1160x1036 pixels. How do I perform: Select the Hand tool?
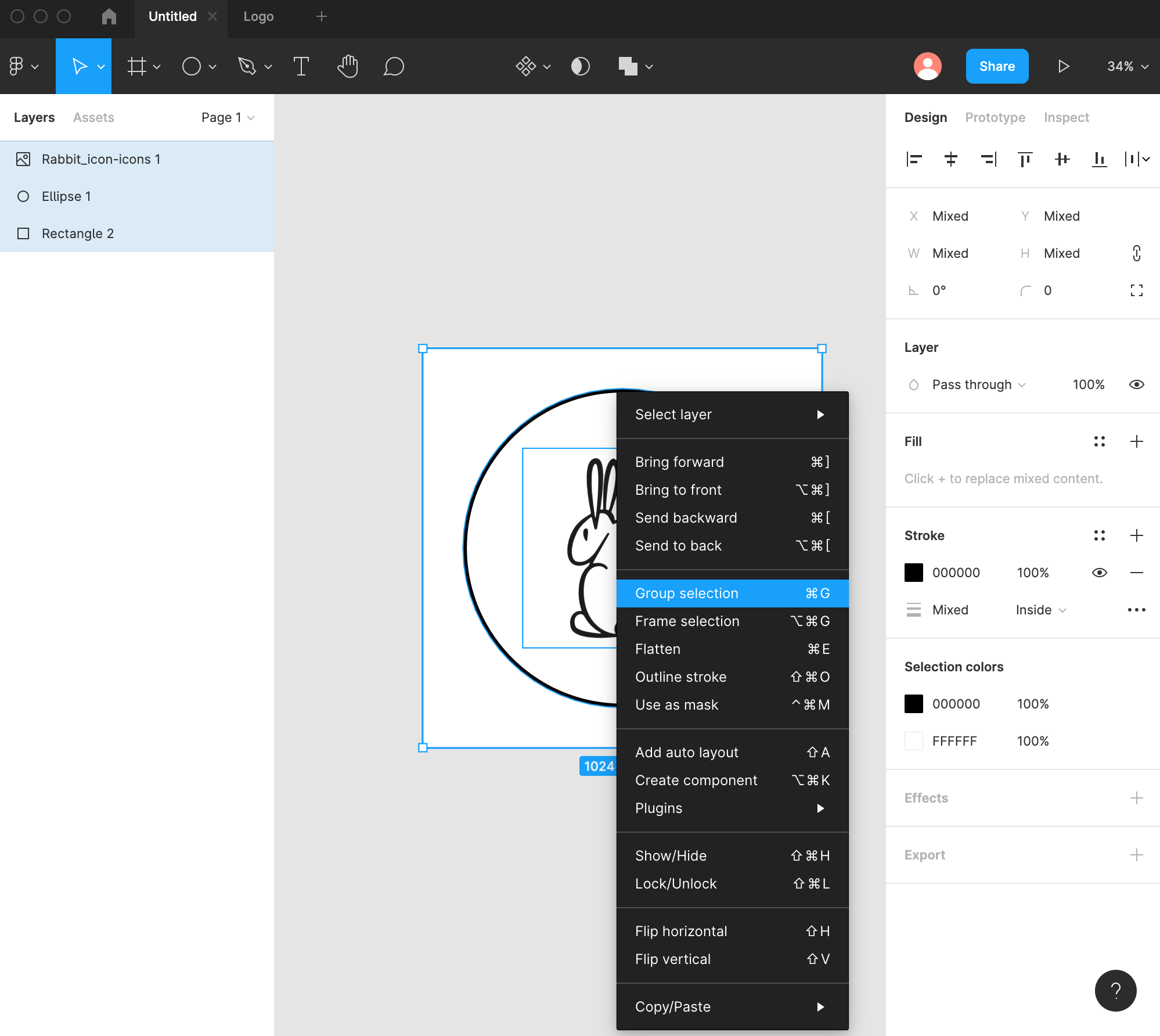coord(347,66)
